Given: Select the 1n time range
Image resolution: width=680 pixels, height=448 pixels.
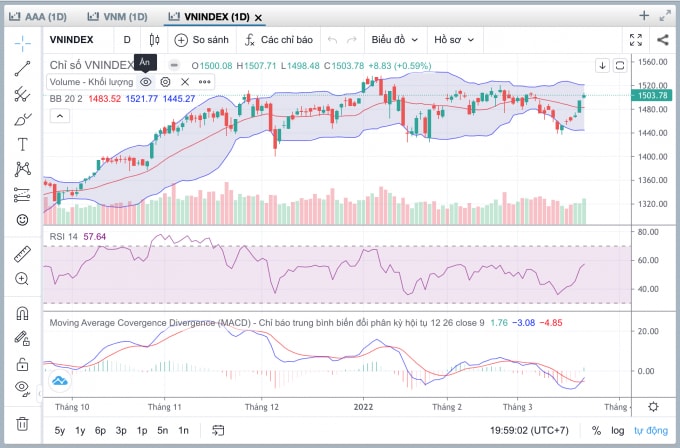Looking at the screenshot, I should [183, 431].
